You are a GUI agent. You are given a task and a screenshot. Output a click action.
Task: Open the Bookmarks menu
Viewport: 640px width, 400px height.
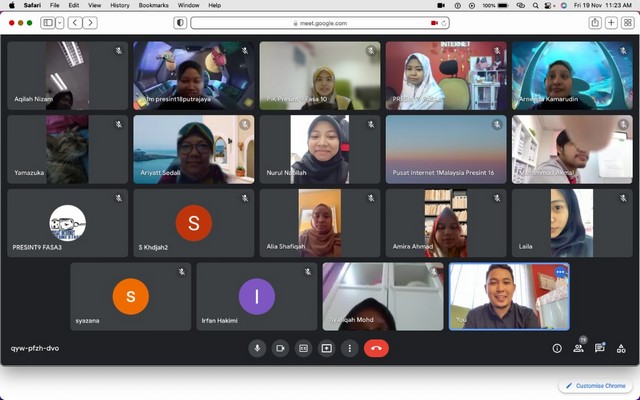pyautogui.click(x=154, y=5)
